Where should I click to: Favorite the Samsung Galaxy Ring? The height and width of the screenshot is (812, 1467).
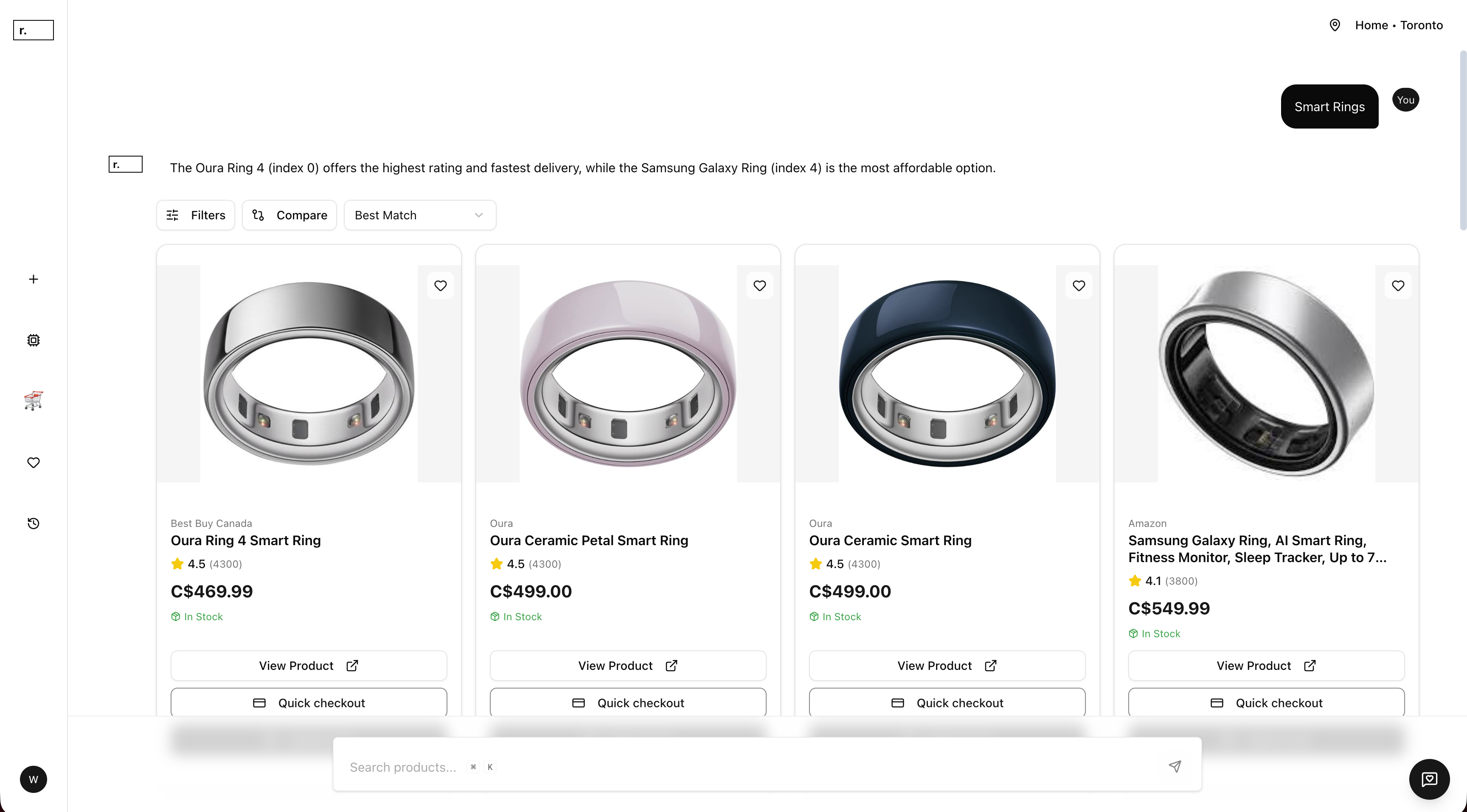[1399, 285]
